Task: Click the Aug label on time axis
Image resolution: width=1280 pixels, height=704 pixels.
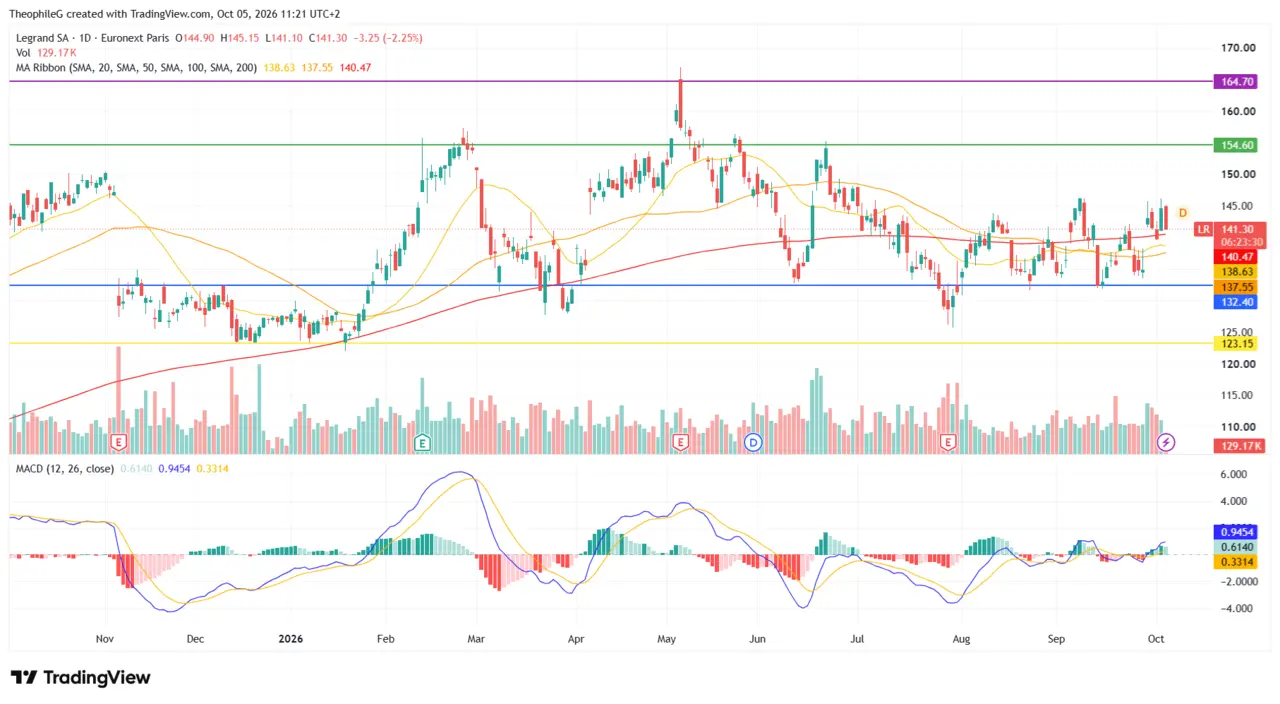Action: [x=961, y=637]
